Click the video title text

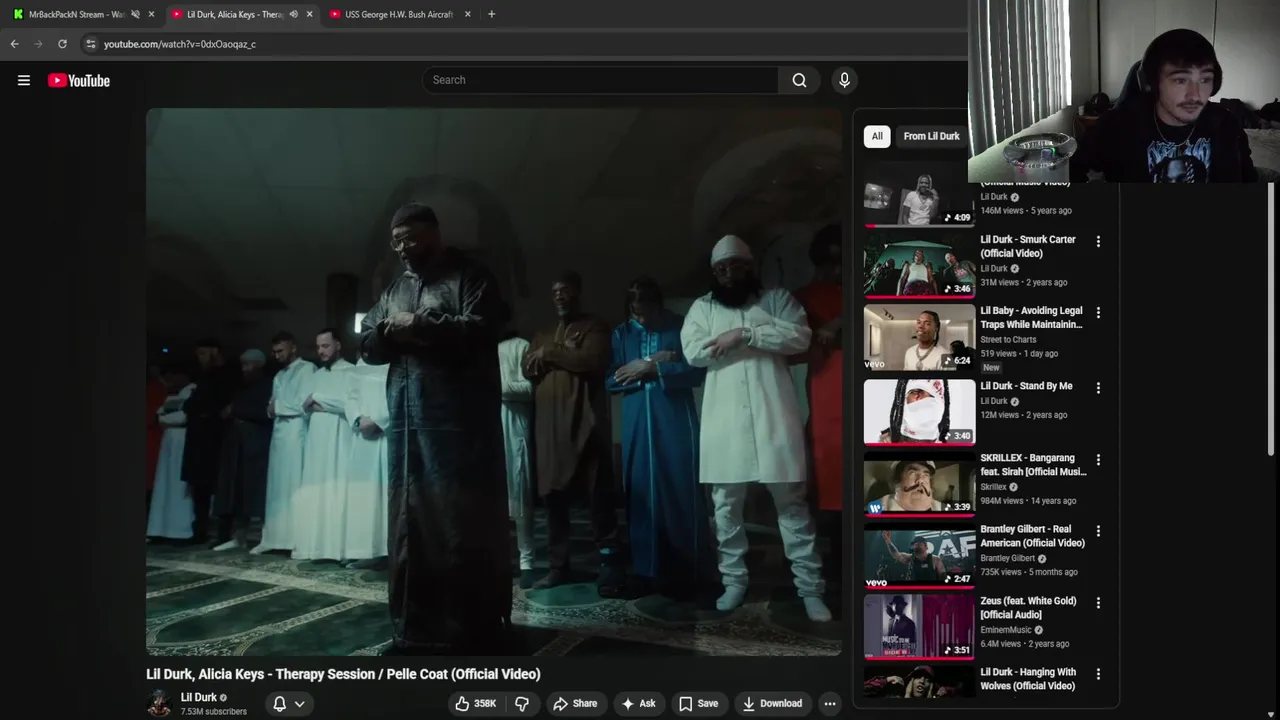343,674
